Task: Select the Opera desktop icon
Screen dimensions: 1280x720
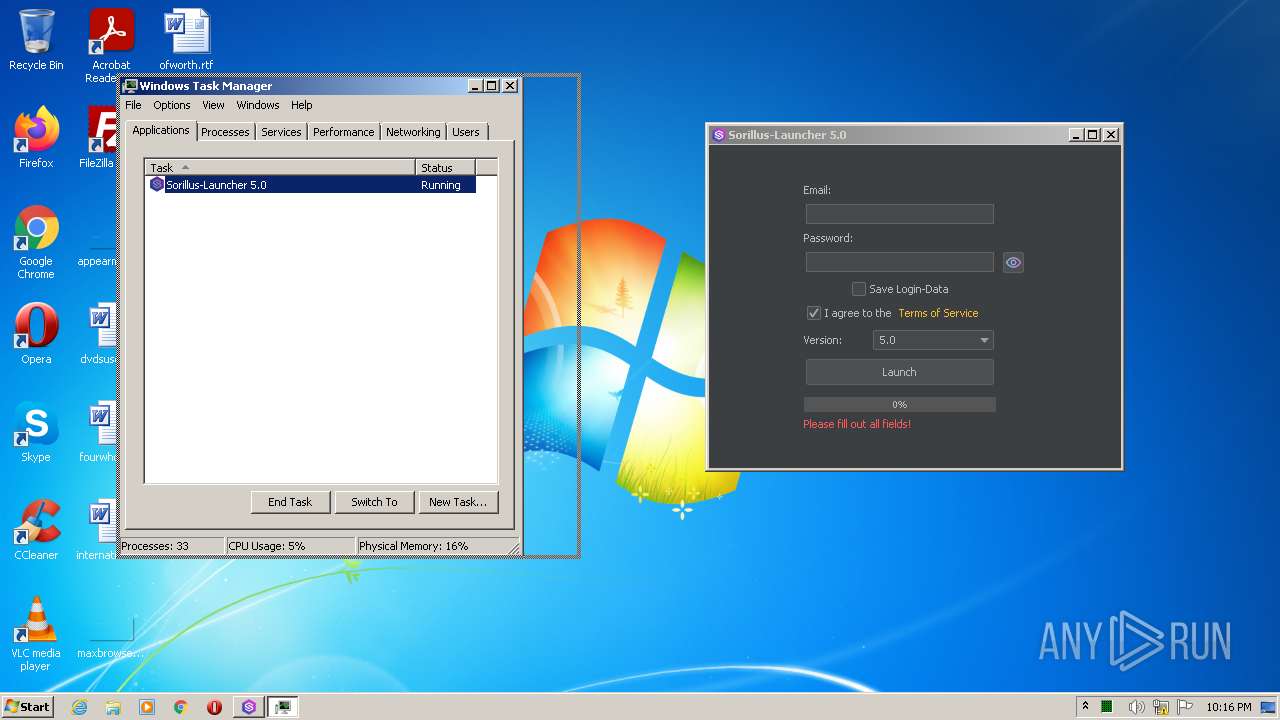Action: click(x=36, y=334)
